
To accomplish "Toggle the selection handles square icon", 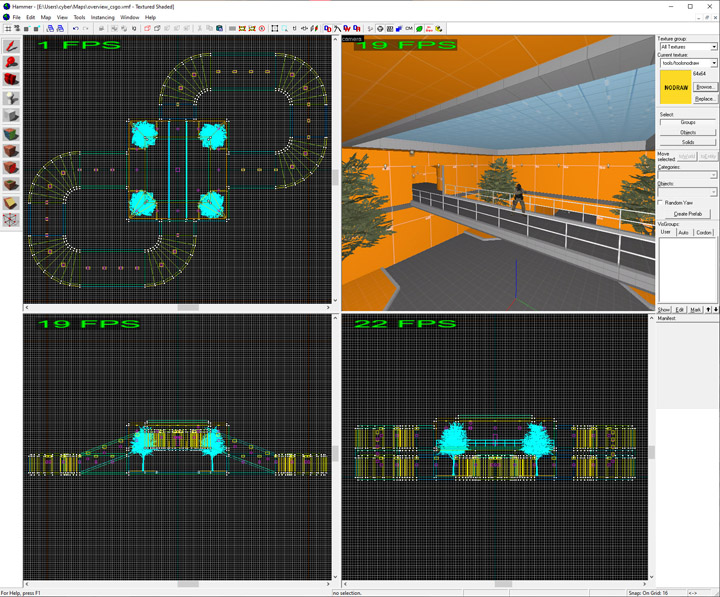I will (x=275, y=28).
